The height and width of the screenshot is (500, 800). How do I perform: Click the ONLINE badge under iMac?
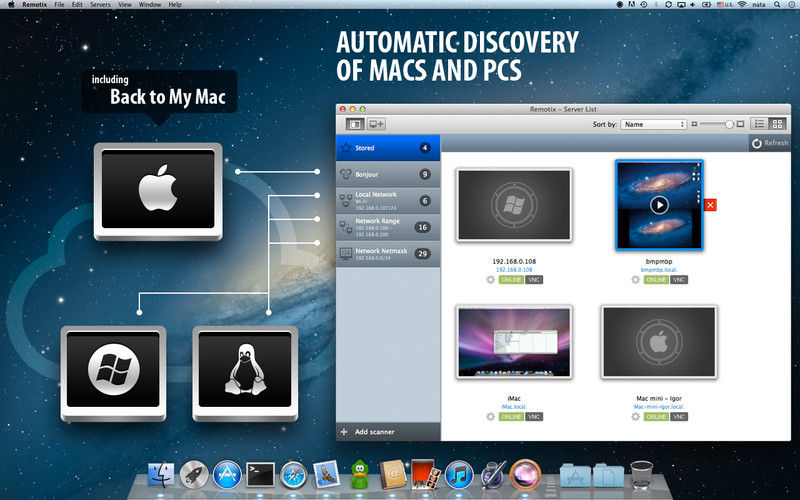click(511, 417)
